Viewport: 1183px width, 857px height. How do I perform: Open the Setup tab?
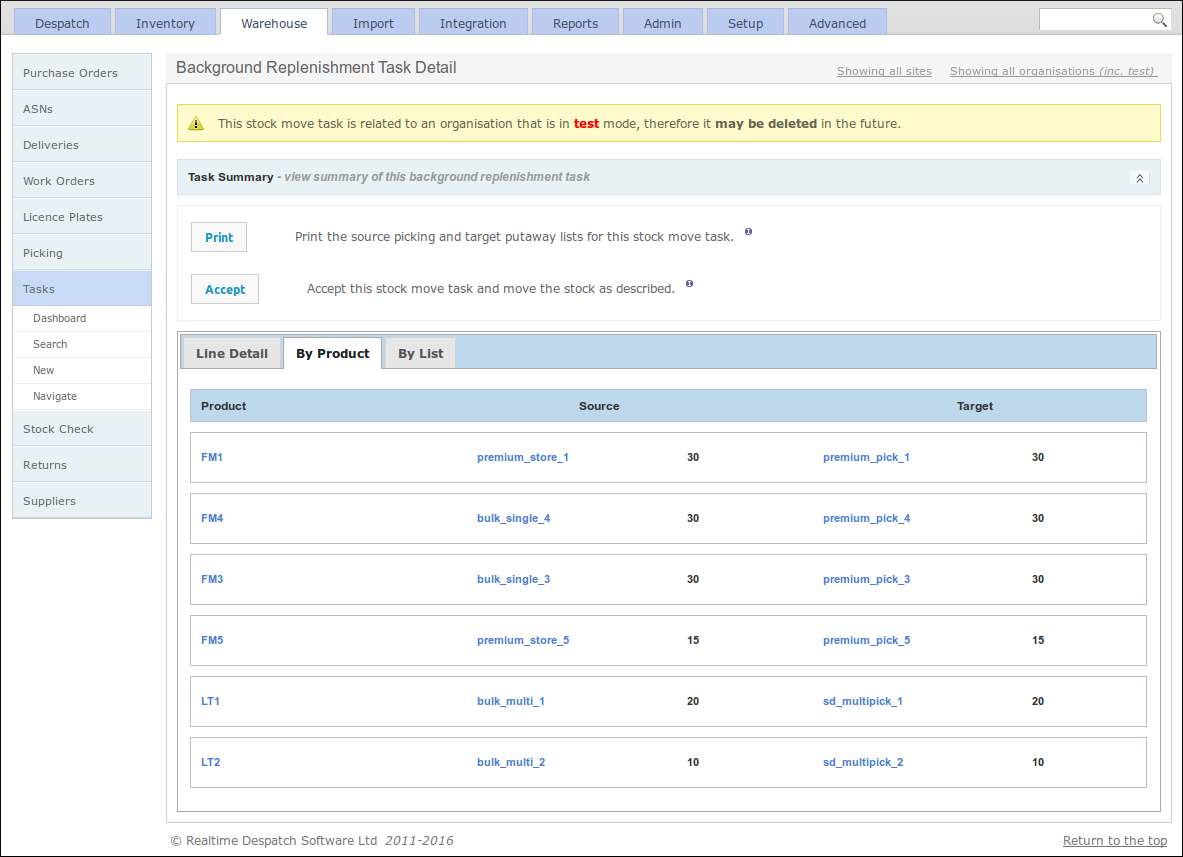pos(745,23)
